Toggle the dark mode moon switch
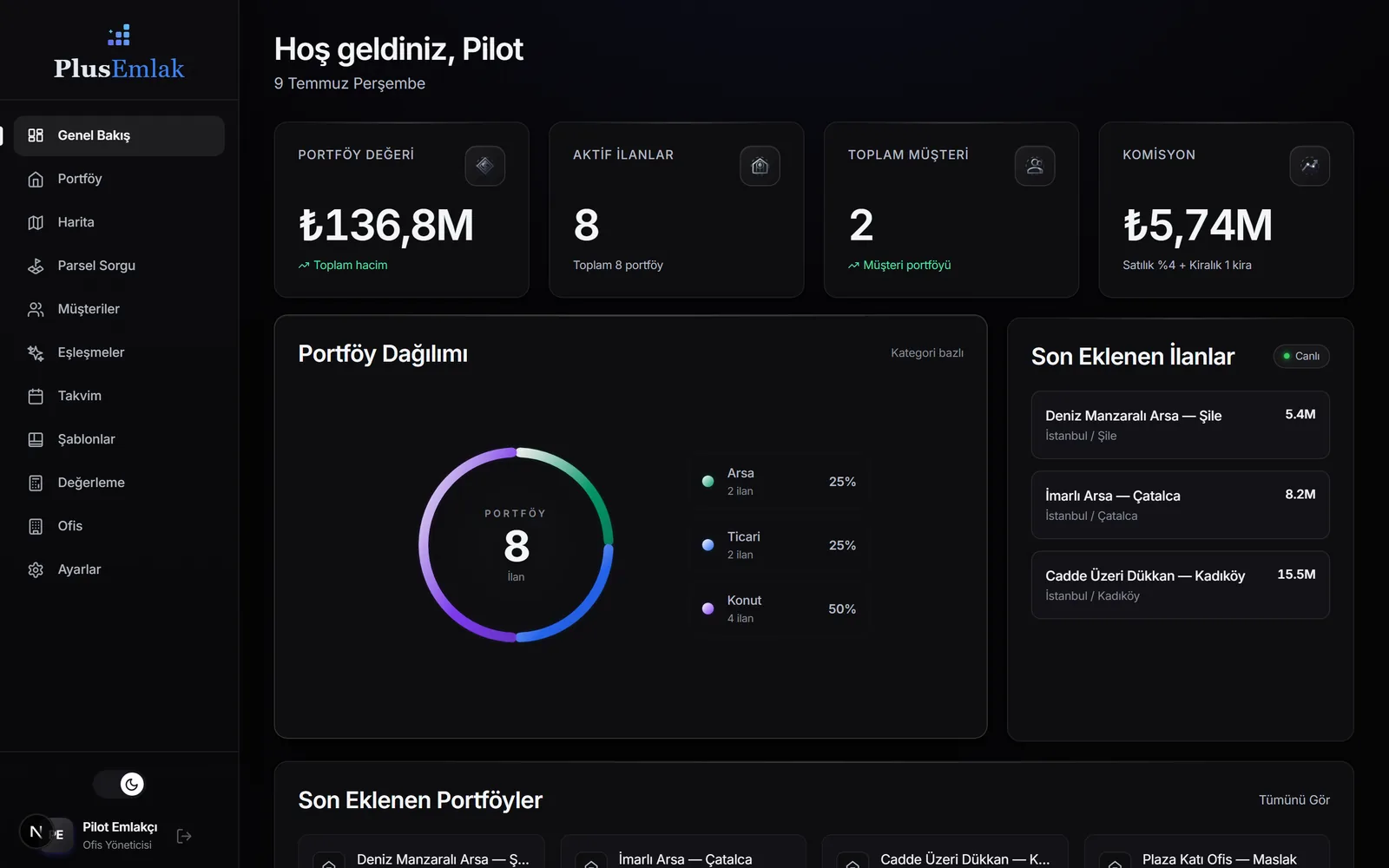This screenshot has height=868, width=1389. [120, 785]
